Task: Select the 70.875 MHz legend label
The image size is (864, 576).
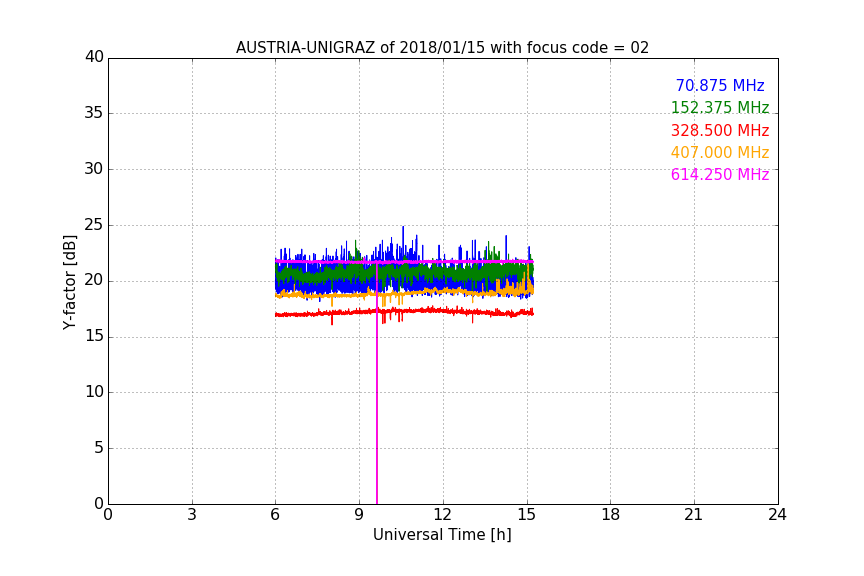Action: [720, 85]
